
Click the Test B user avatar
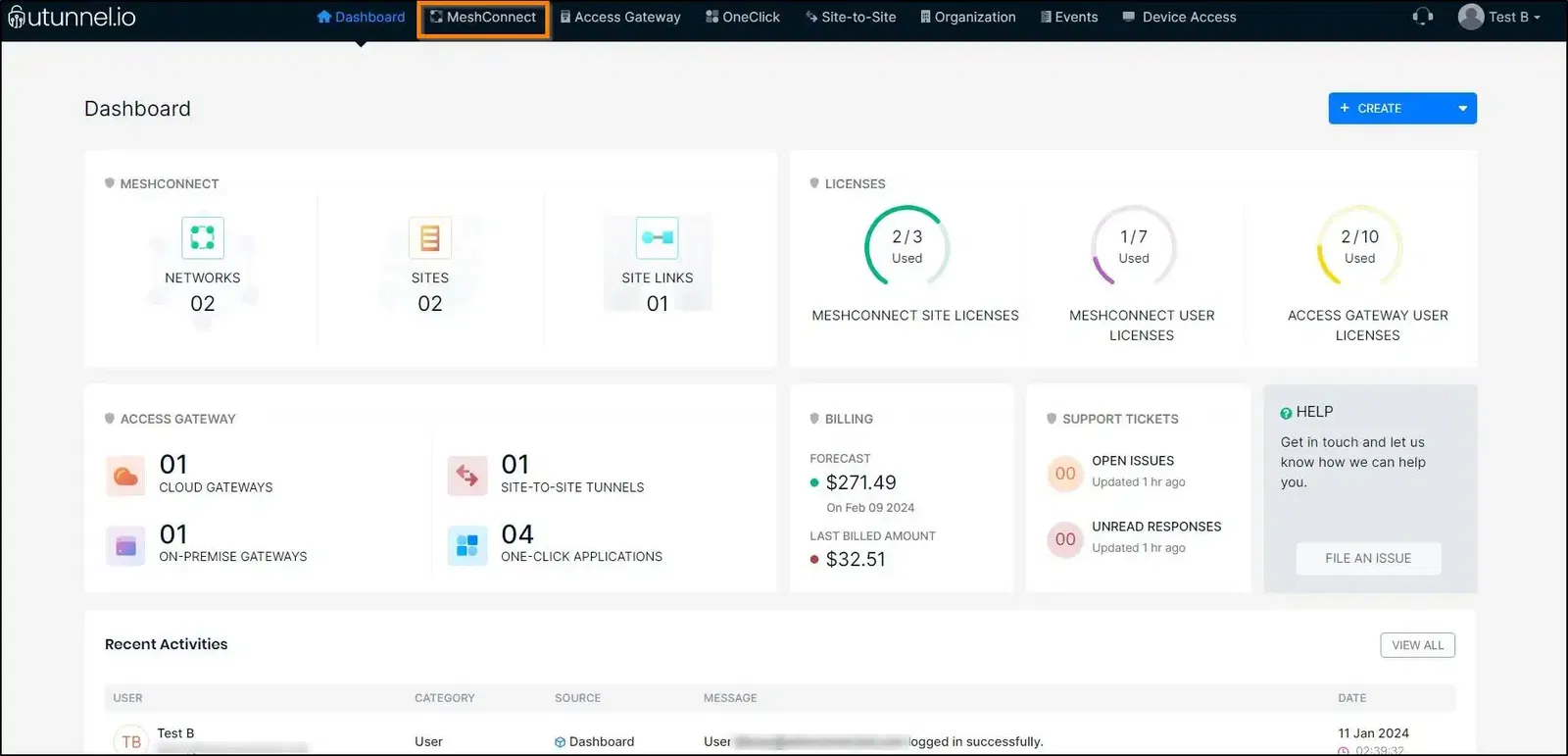(1470, 17)
